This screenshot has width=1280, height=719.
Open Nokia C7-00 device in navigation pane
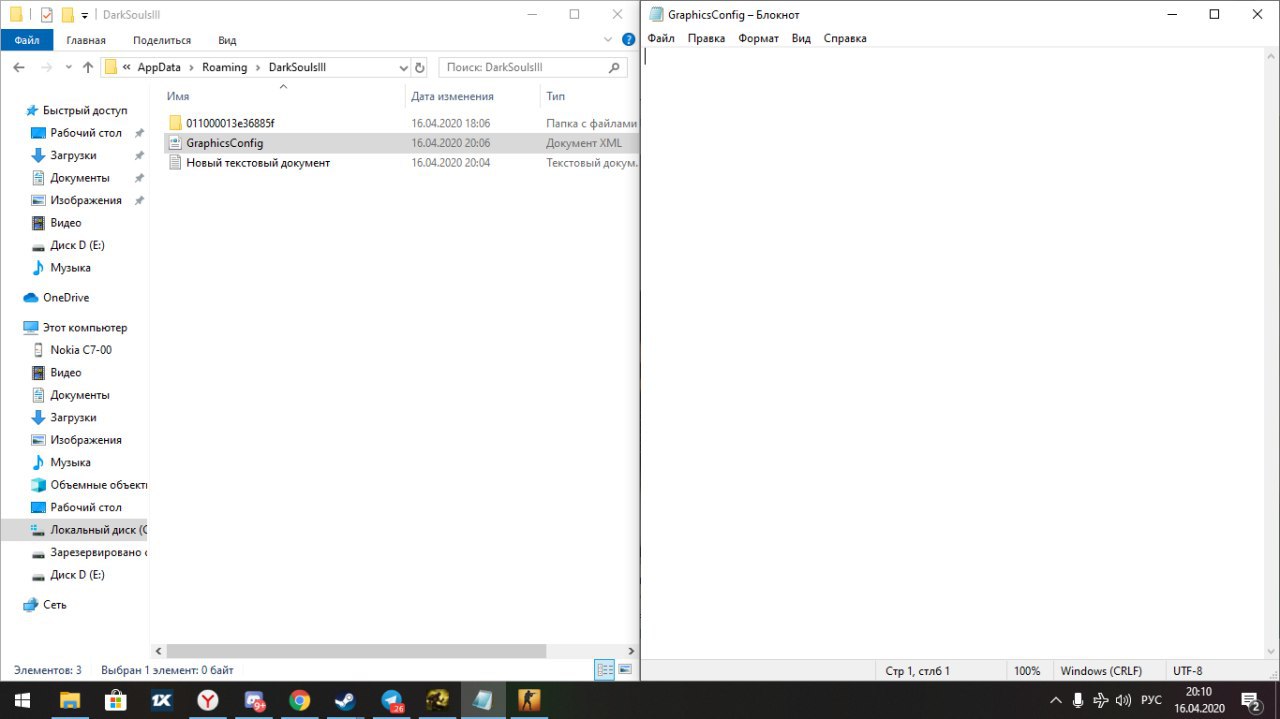click(81, 350)
